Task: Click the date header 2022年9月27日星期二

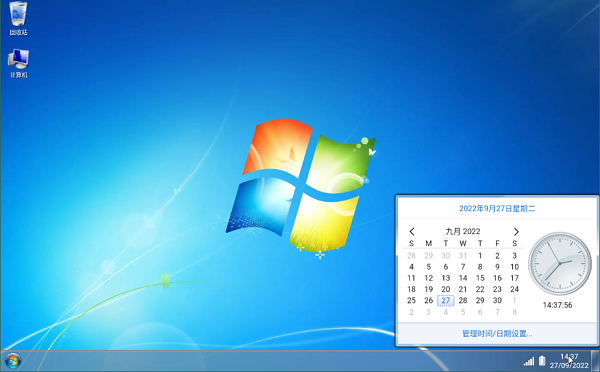Action: click(497, 209)
